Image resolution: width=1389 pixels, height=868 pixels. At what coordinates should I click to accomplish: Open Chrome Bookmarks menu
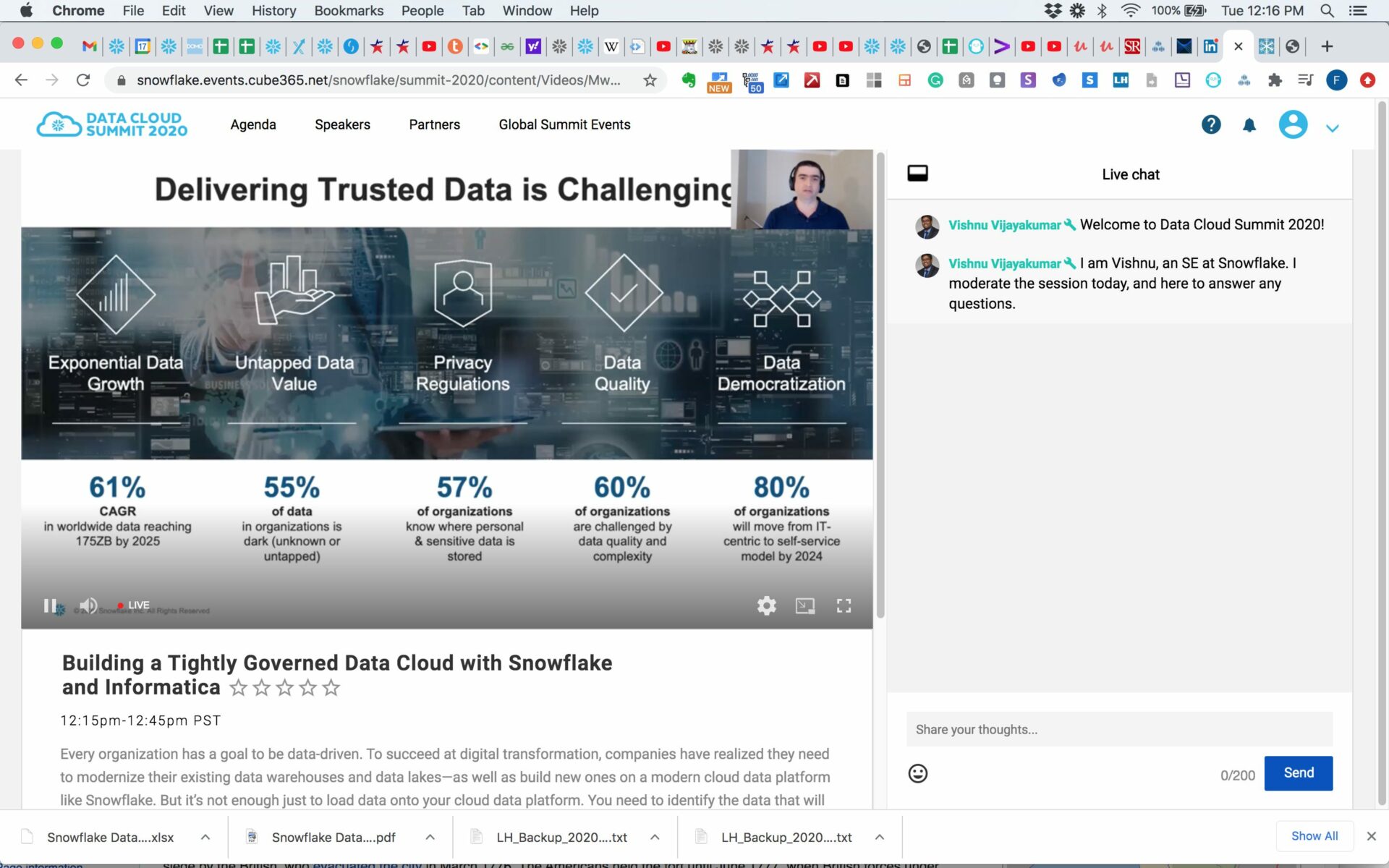tap(349, 11)
